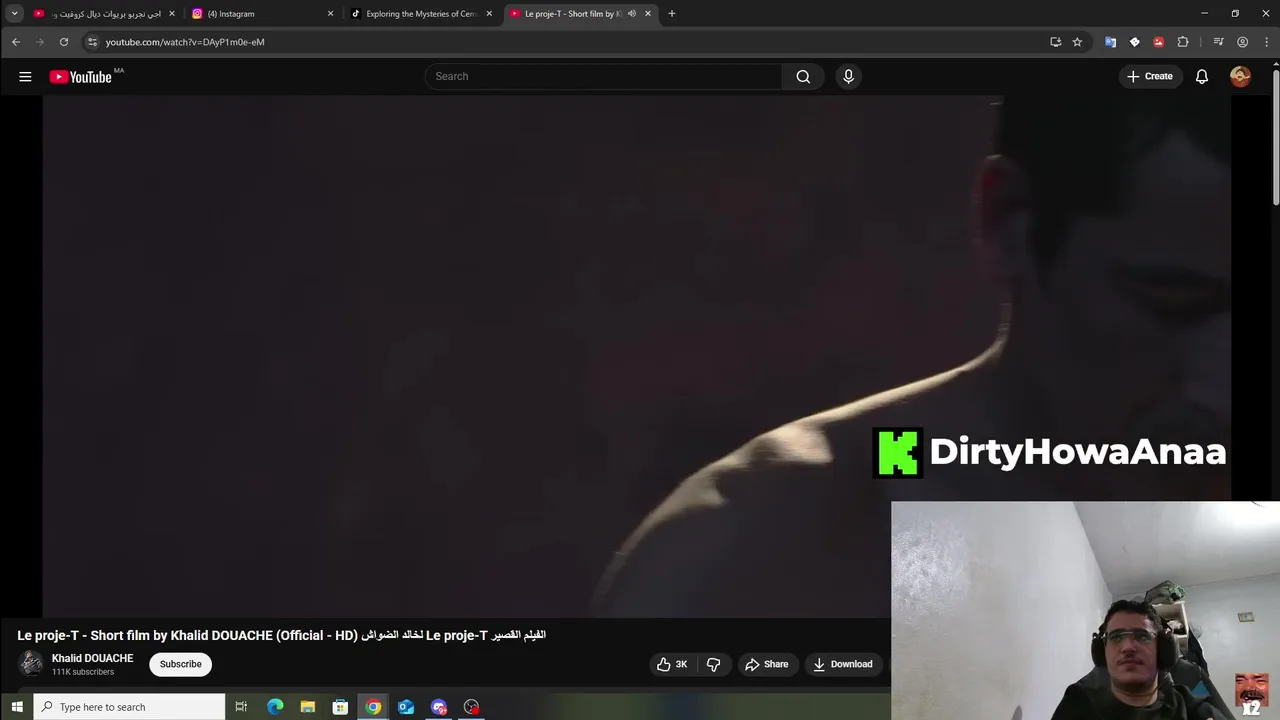
Task: Close the Exploring the Mysteries tab
Action: [489, 14]
